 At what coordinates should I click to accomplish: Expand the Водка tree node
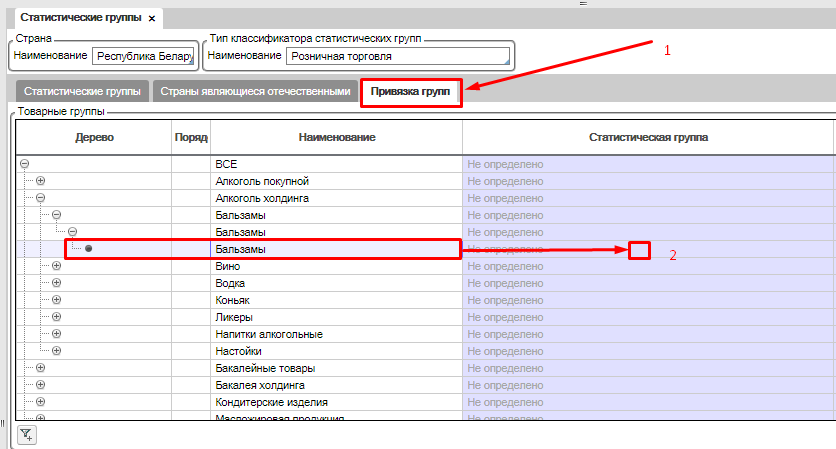tap(57, 283)
